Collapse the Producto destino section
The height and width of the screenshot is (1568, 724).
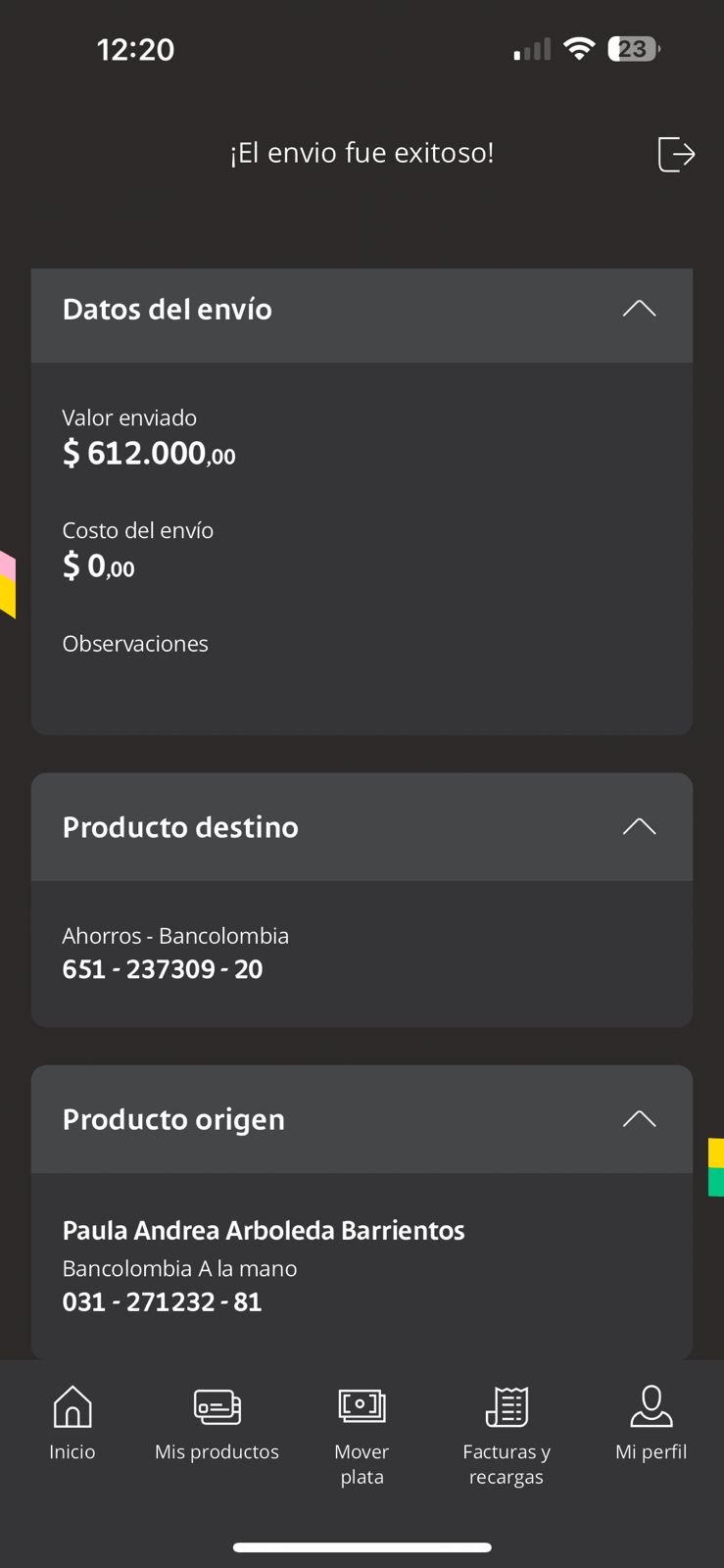pos(639,826)
